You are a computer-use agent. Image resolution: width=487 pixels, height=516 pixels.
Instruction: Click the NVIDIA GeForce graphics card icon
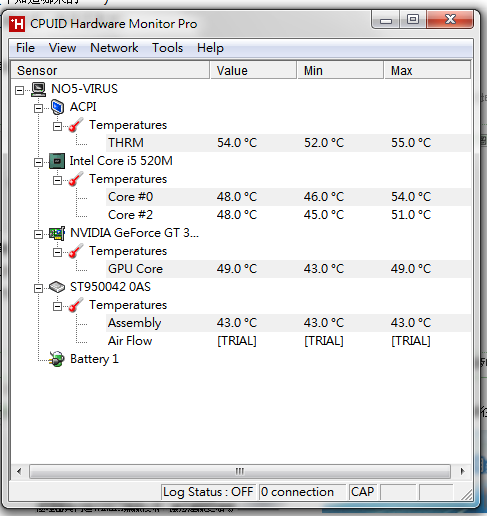(57, 233)
